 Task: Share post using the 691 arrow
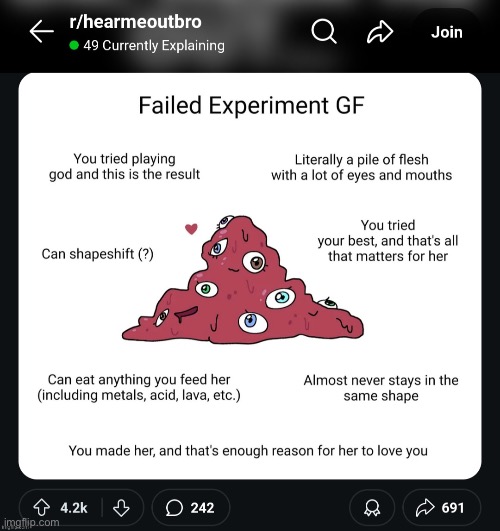coord(425,507)
